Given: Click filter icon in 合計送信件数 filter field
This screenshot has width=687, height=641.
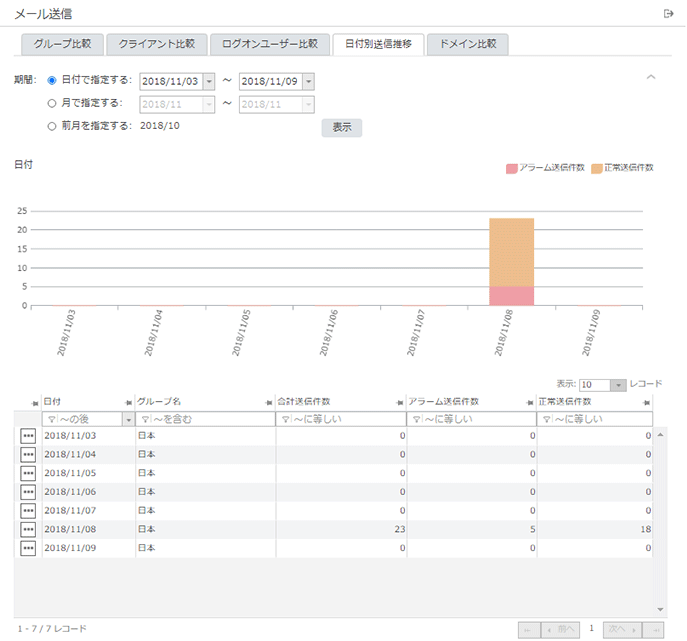Looking at the screenshot, I should 285,419.
